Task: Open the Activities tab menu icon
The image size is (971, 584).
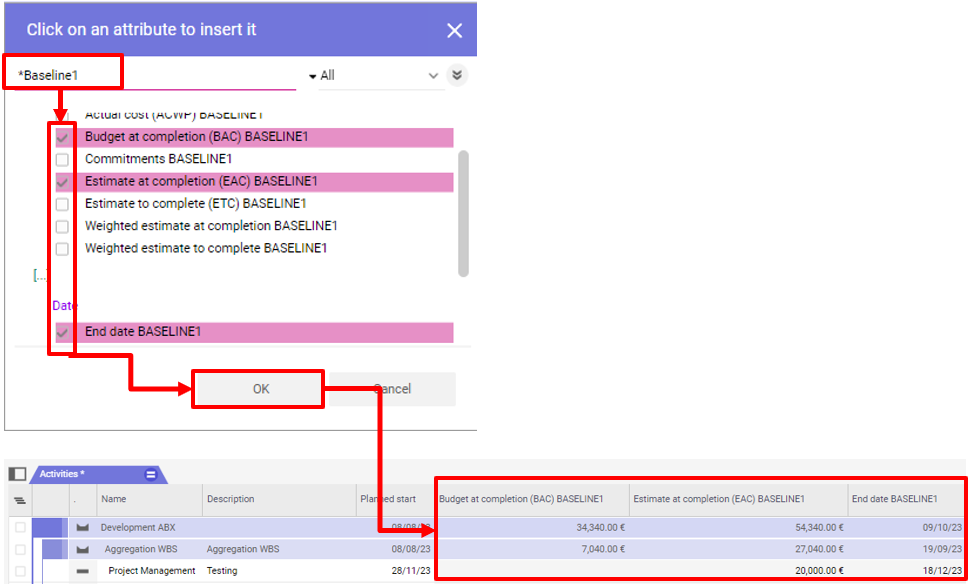Action: pyautogui.click(x=151, y=474)
